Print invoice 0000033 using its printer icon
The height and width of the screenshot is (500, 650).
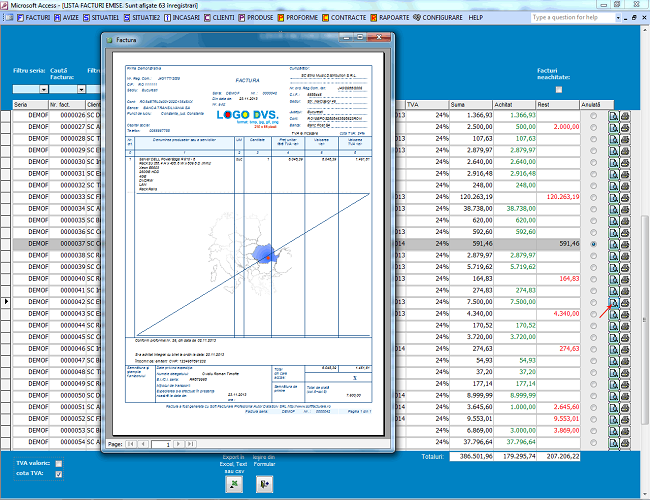pos(625,198)
